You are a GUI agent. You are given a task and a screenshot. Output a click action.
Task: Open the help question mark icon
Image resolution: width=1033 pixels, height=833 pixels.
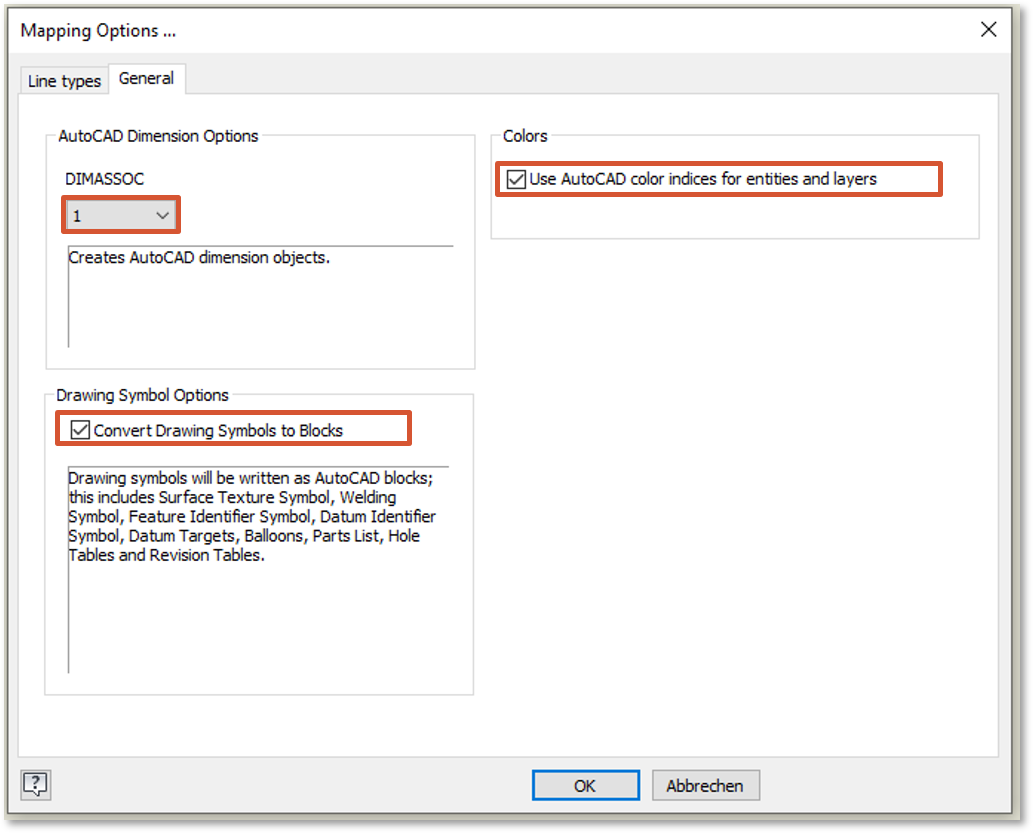35,785
